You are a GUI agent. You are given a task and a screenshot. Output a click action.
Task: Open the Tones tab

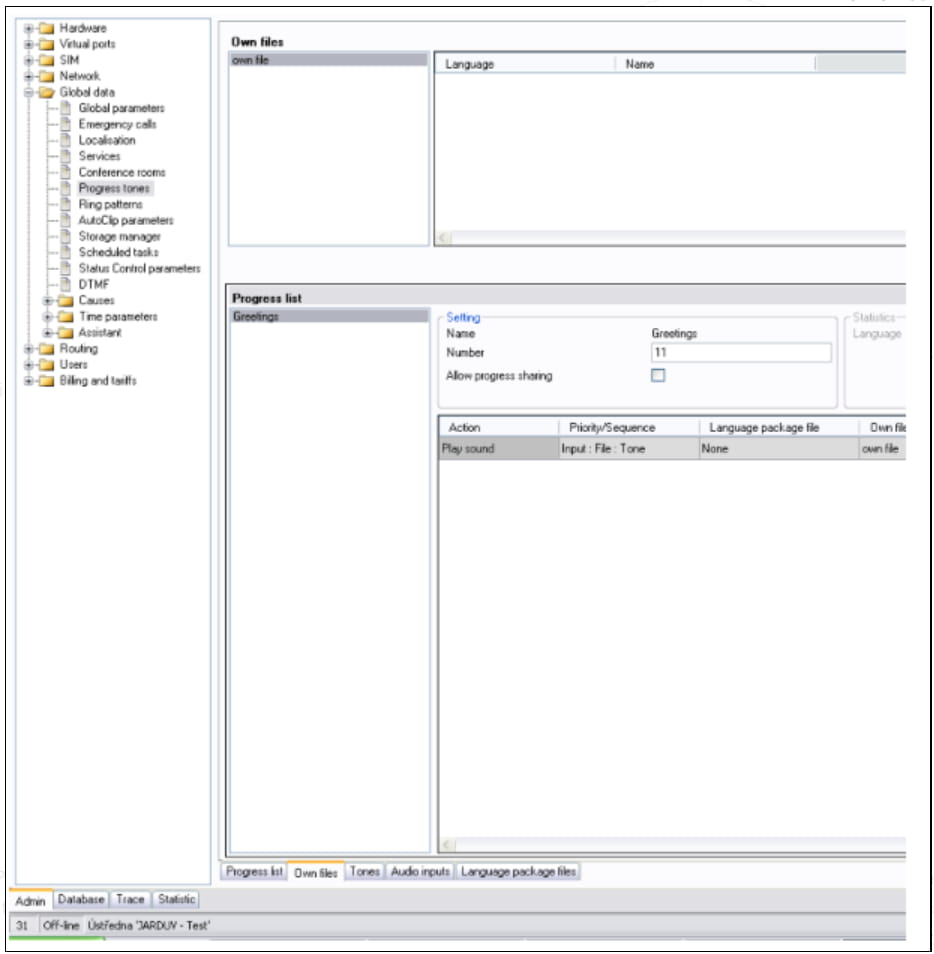click(364, 871)
